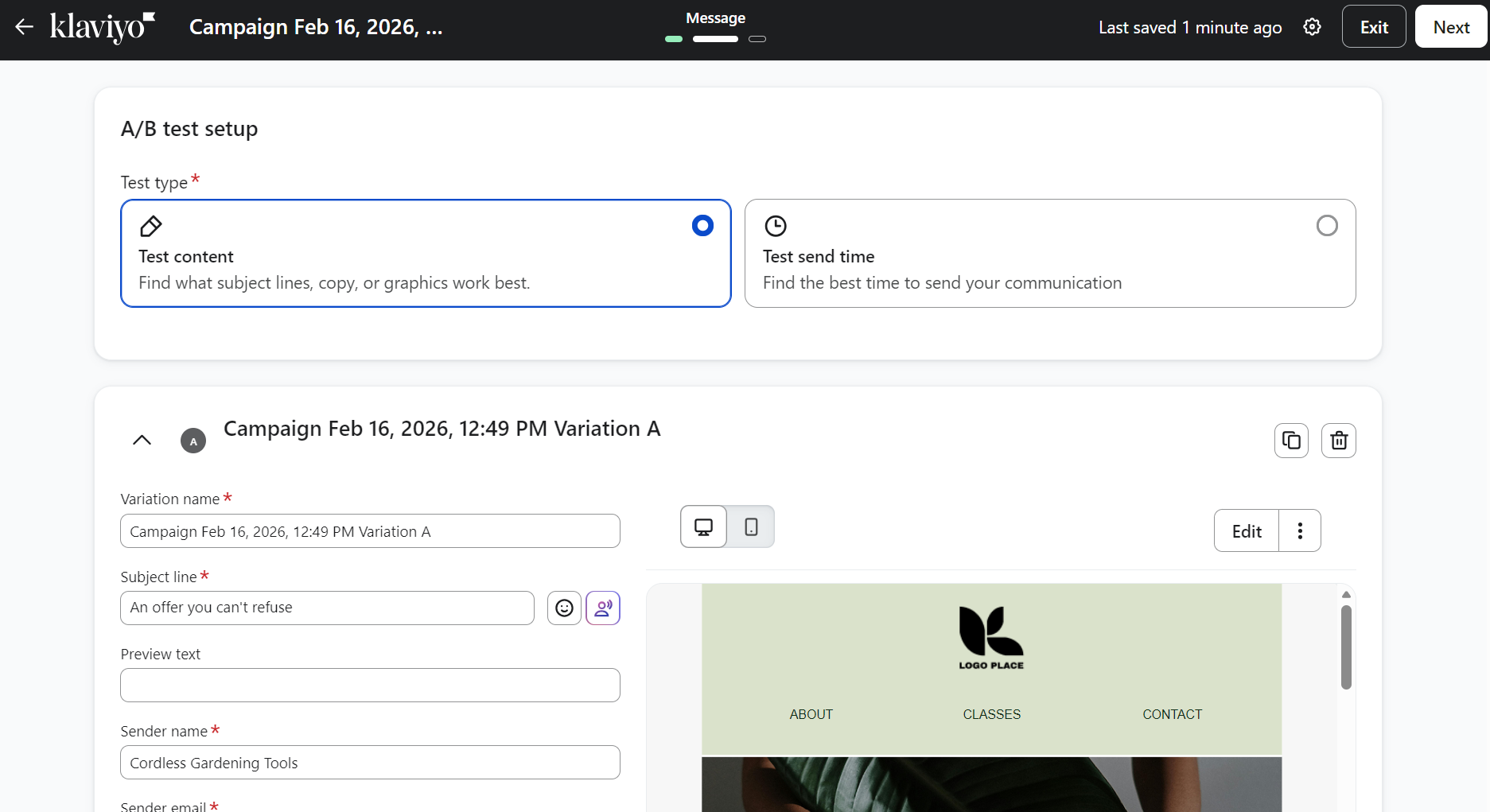
Task: Open the three-dot menu next to Edit
Action: tap(1300, 530)
